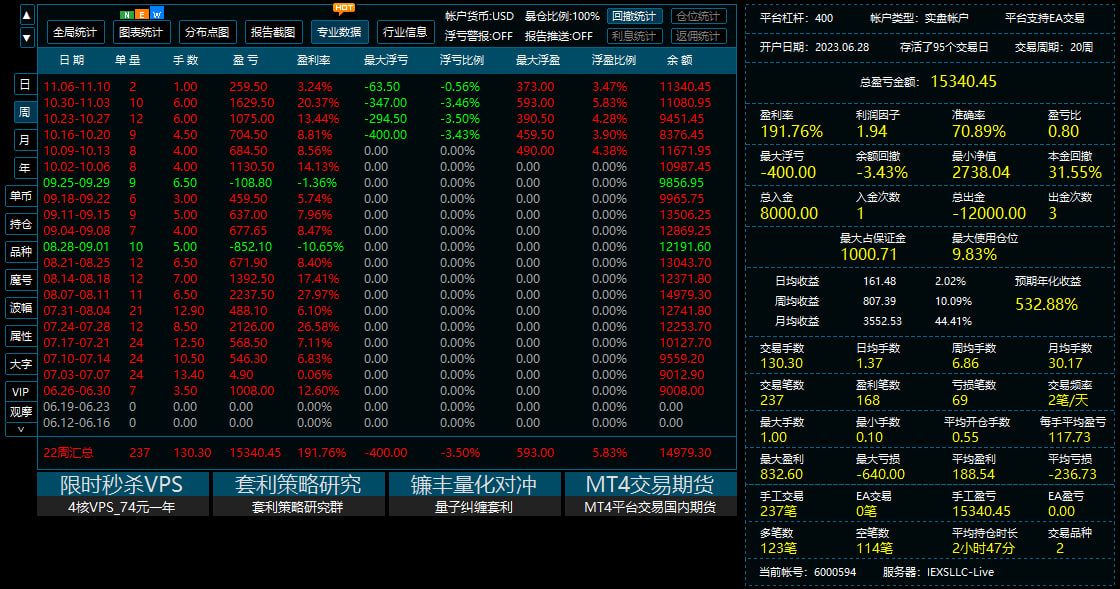1120x589 pixels.
Task: Open the 镰丰量化对冲 ad banner
Action: click(474, 493)
